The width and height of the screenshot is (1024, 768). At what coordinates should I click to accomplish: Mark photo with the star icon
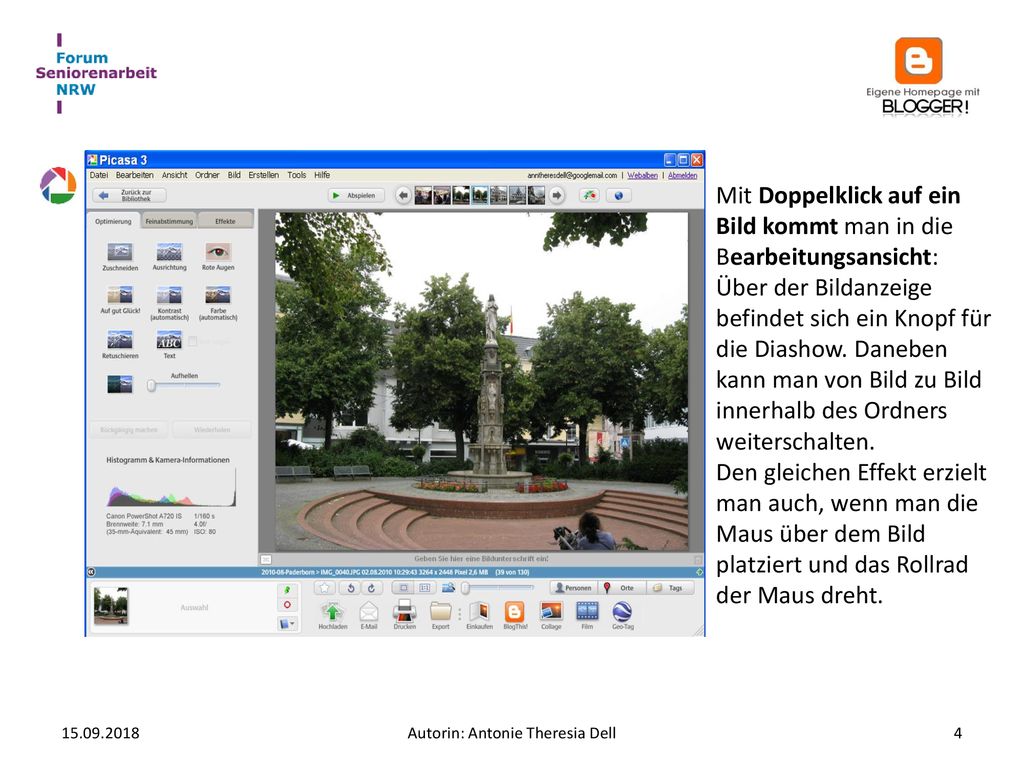(325, 588)
